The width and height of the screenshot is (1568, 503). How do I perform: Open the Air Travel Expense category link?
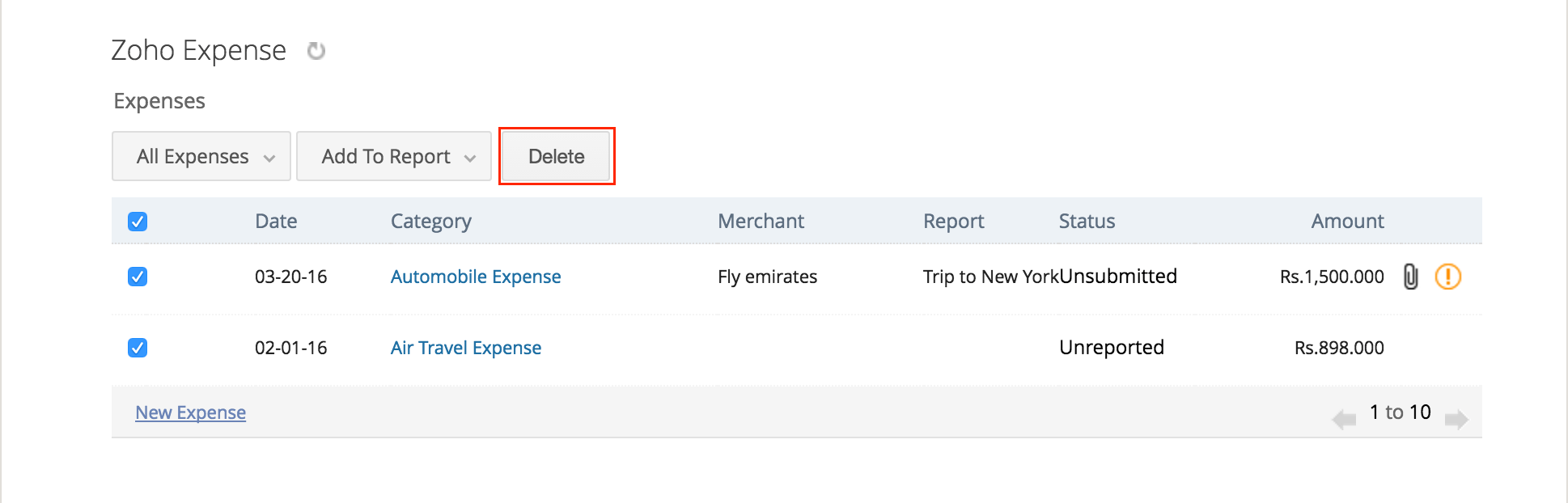(465, 347)
